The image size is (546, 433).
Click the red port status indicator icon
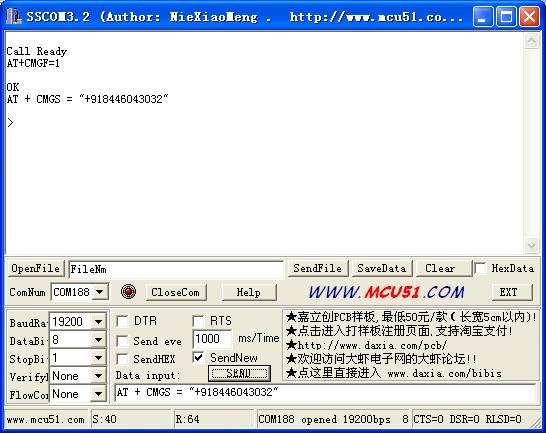128,292
